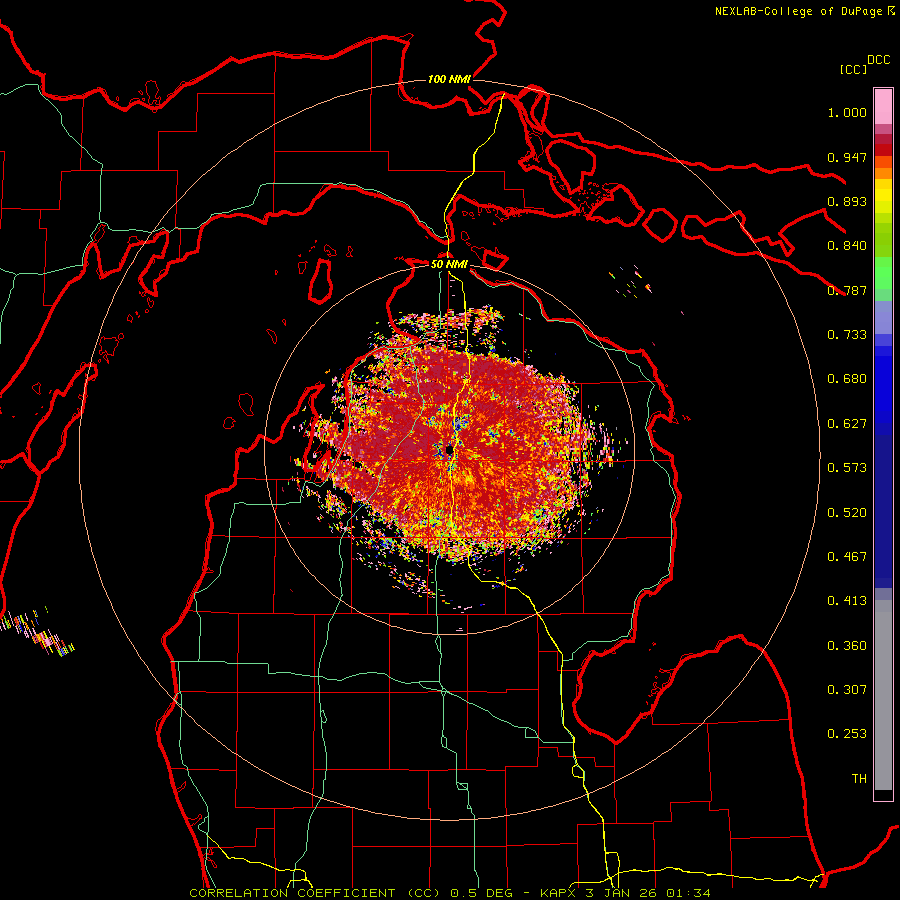Click the 100 NMI range ring label
Image resolution: width=900 pixels, height=900 pixels.
click(449, 79)
